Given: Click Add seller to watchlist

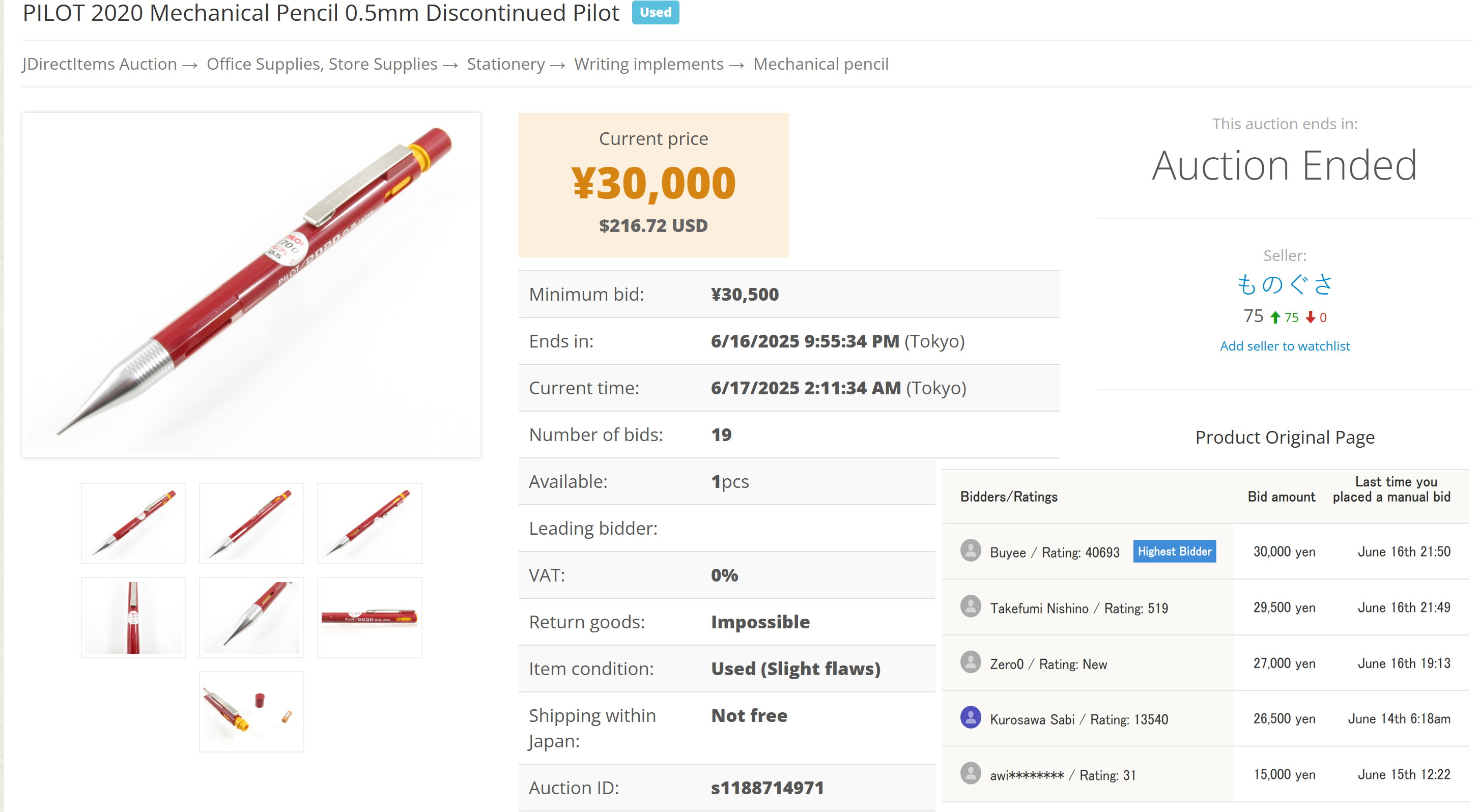Looking at the screenshot, I should coord(1285,346).
